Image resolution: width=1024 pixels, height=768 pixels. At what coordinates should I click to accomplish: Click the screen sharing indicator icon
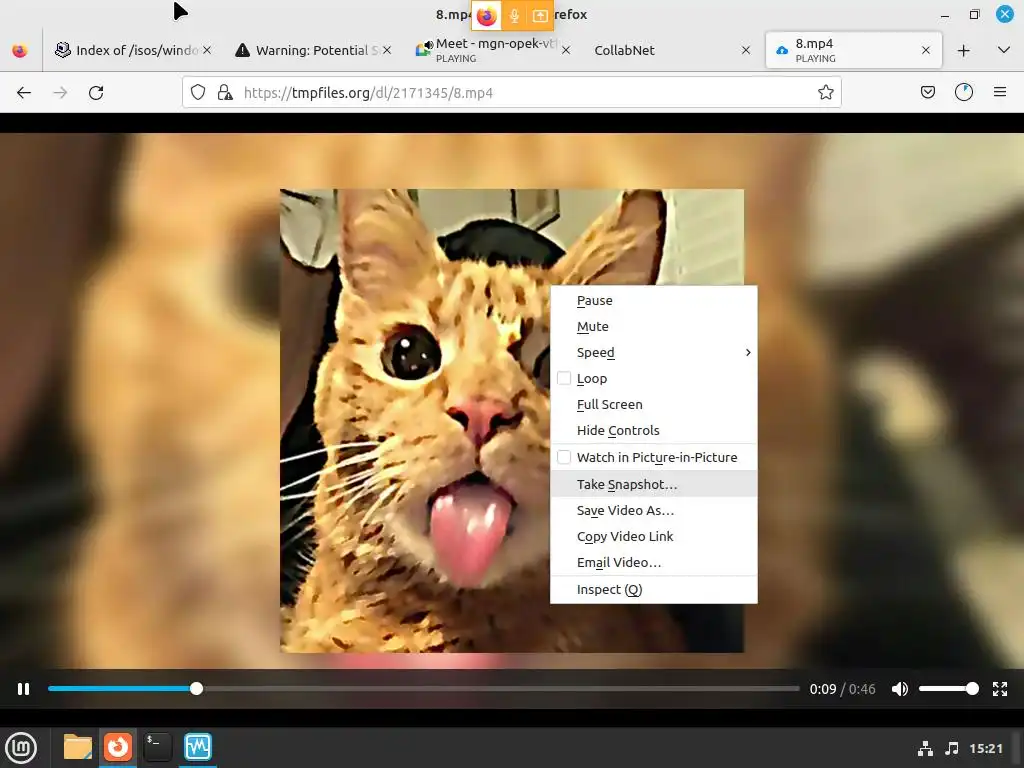click(540, 16)
